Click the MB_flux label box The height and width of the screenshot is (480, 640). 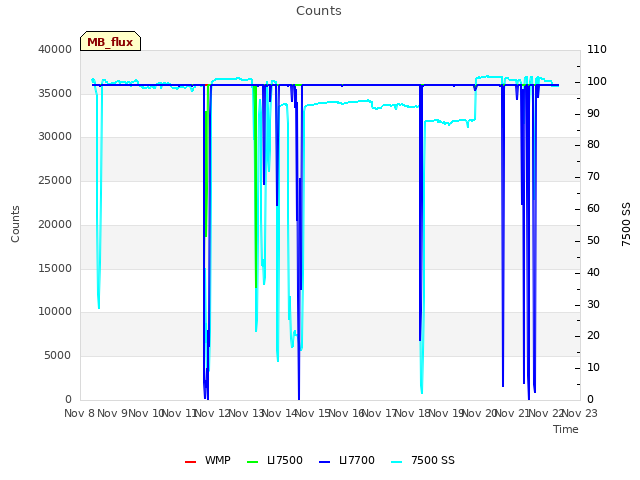point(111,41)
